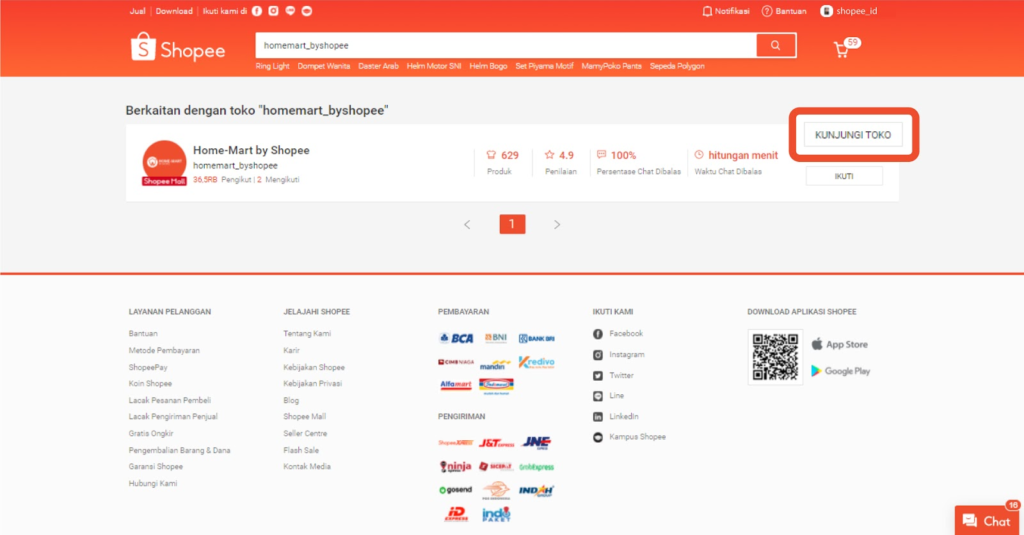This screenshot has width=1024, height=535.
Task: Click 4.9 Penilaian rating stat
Action: [x=560, y=162]
